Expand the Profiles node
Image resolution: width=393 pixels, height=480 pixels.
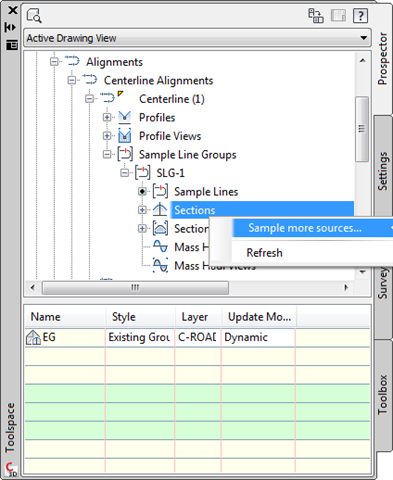(107, 117)
